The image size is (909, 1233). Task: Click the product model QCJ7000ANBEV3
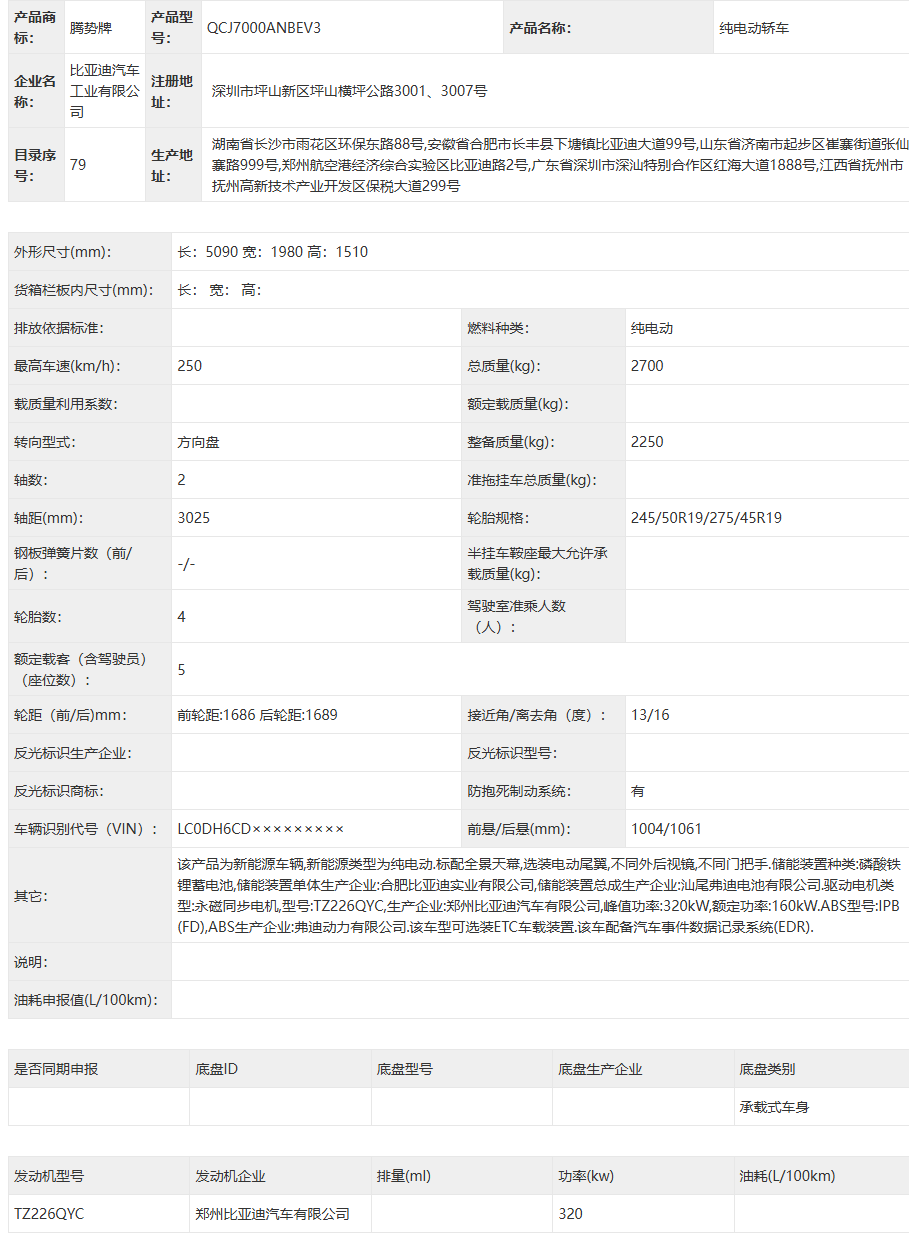263,28
